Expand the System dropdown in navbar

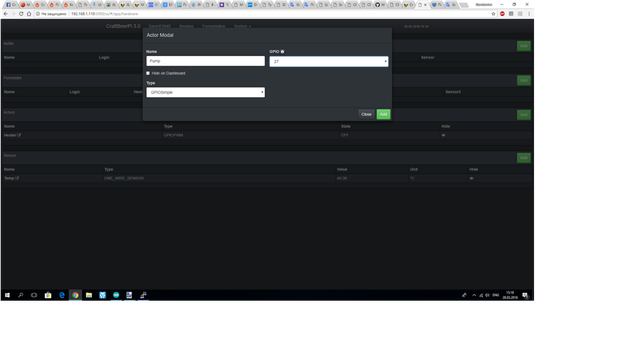pos(242,26)
